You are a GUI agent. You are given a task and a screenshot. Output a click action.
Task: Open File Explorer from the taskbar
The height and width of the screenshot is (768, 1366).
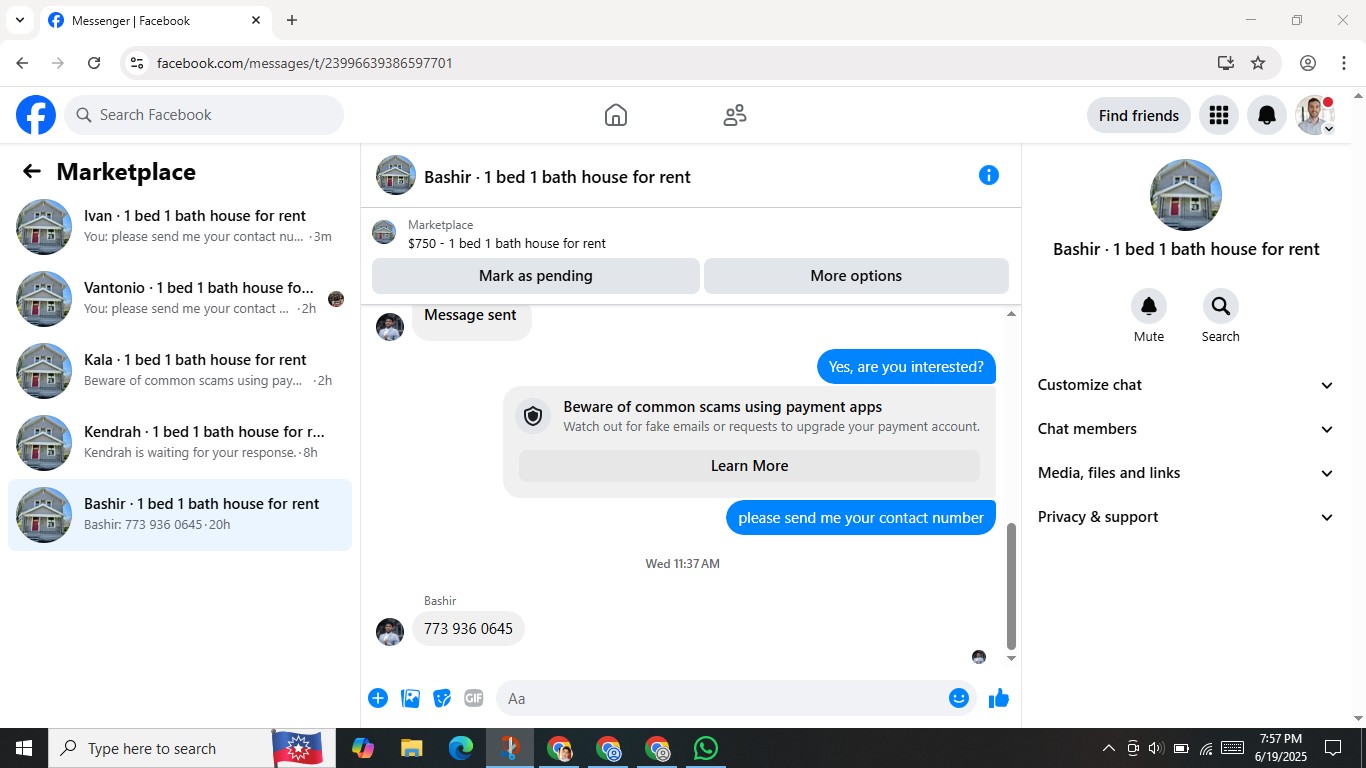coord(411,748)
